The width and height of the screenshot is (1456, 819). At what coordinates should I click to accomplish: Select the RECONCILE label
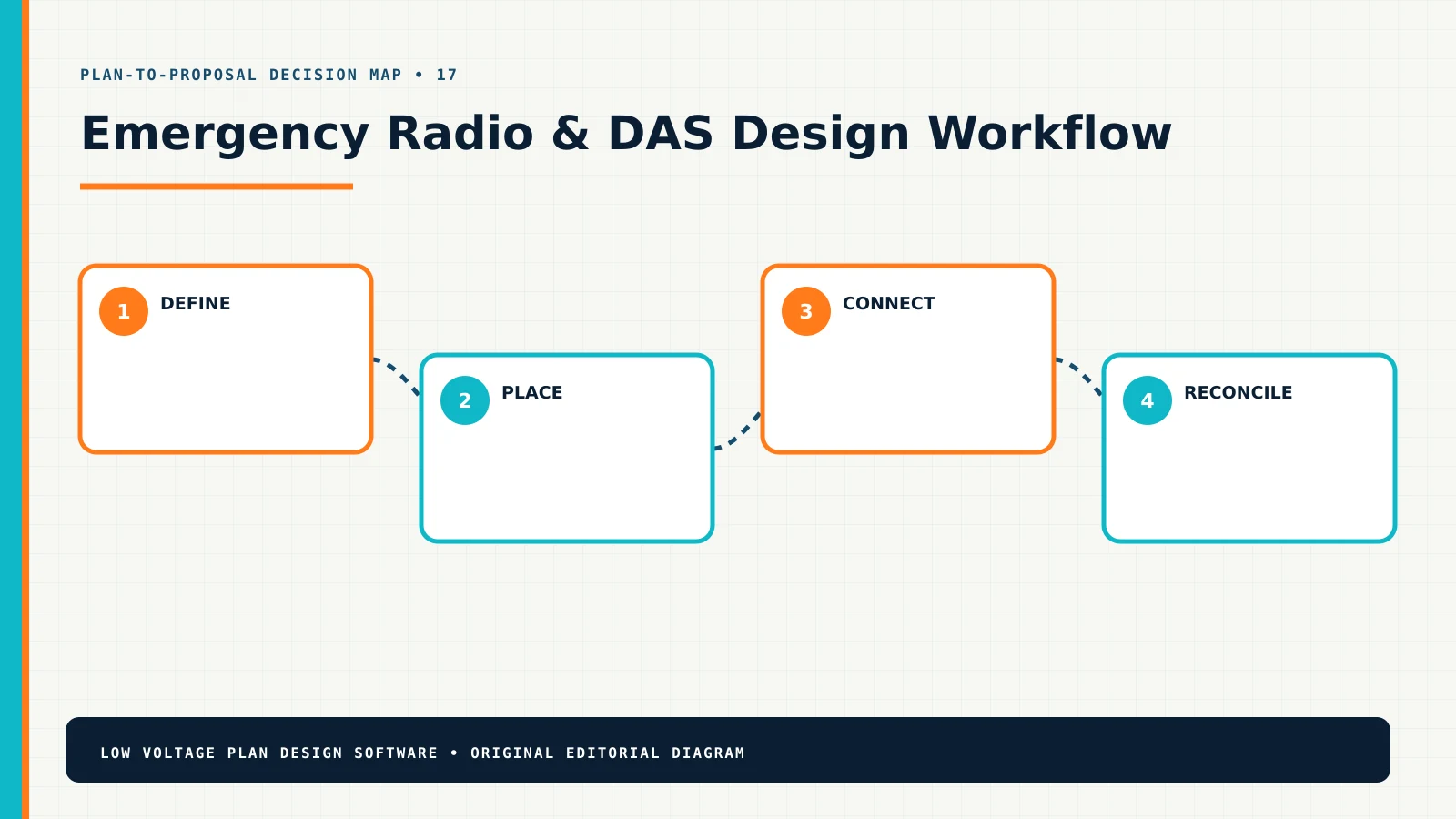coord(1238,392)
